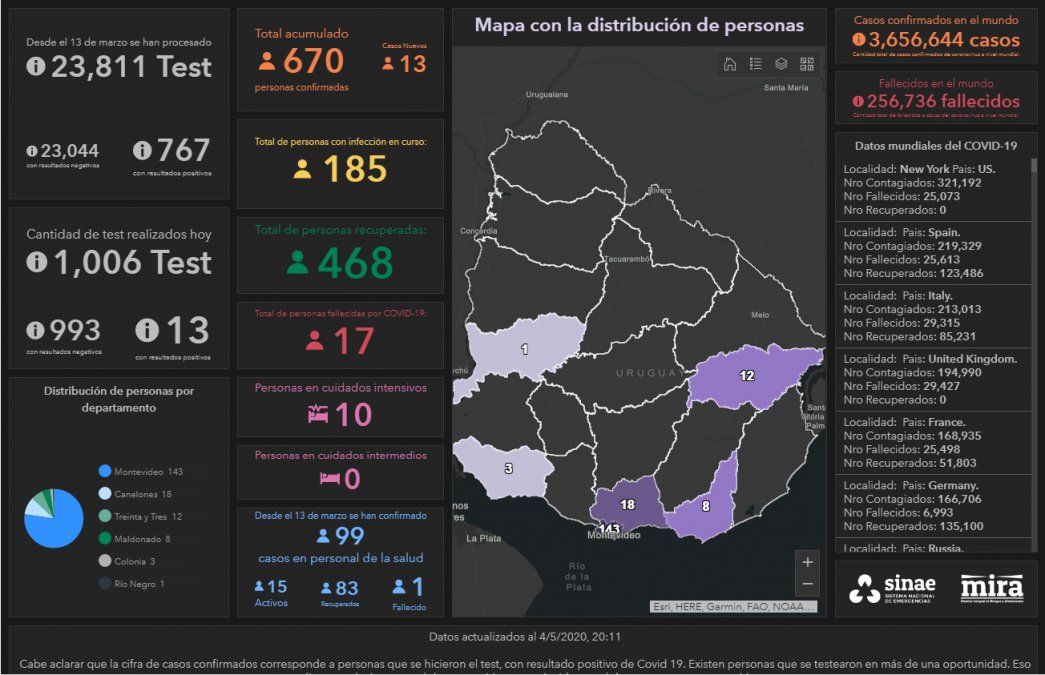Click info icon next to 3,656,644 casos
The width and height of the screenshot is (1045, 675).
(x=858, y=40)
